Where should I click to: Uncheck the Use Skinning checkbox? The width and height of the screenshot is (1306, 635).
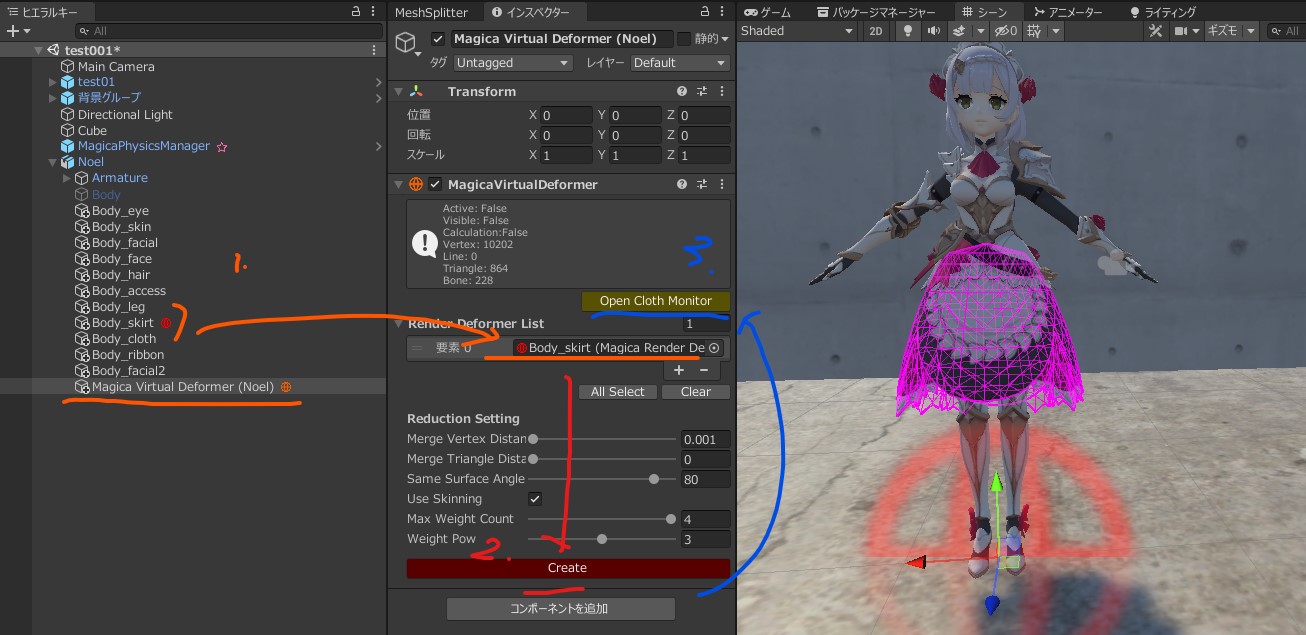pyautogui.click(x=535, y=499)
